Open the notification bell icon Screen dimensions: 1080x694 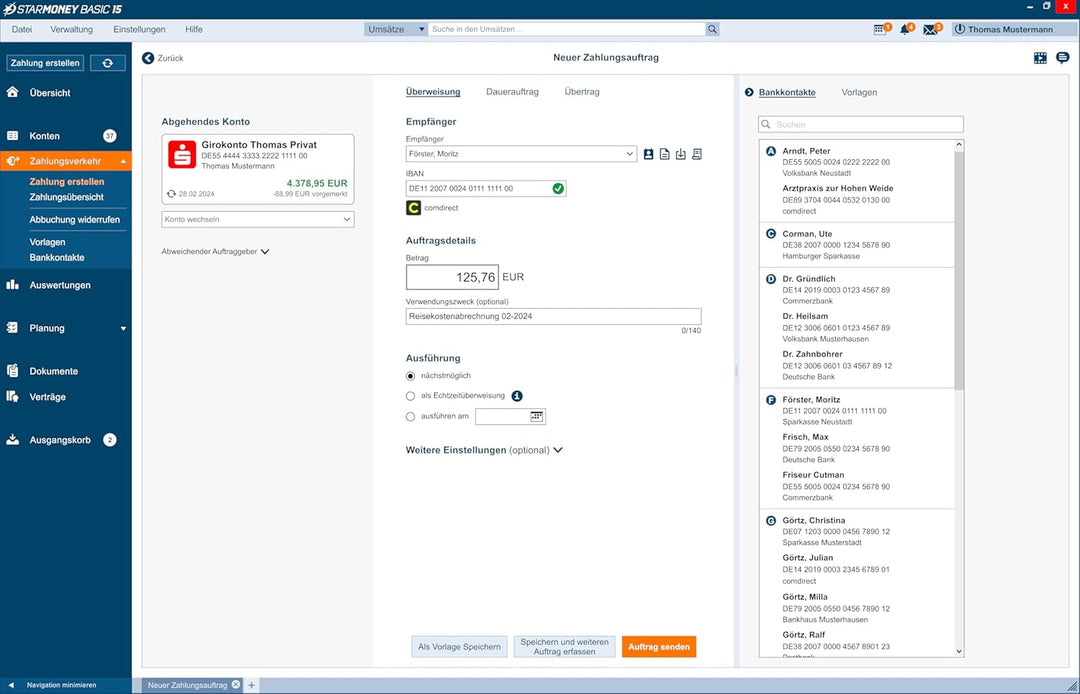tap(905, 30)
